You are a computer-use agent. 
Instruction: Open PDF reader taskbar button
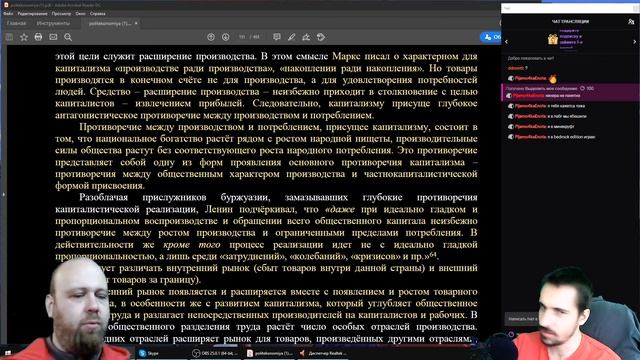[269, 353]
